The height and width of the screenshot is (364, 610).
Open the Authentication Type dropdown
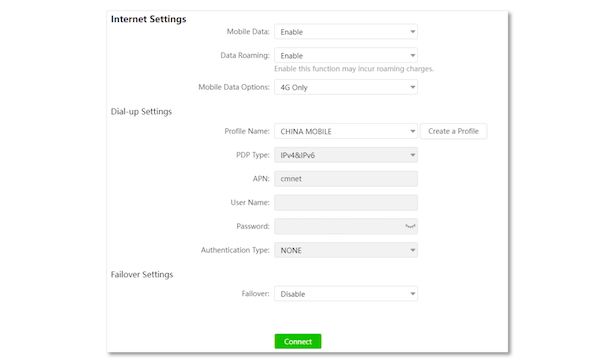345,250
